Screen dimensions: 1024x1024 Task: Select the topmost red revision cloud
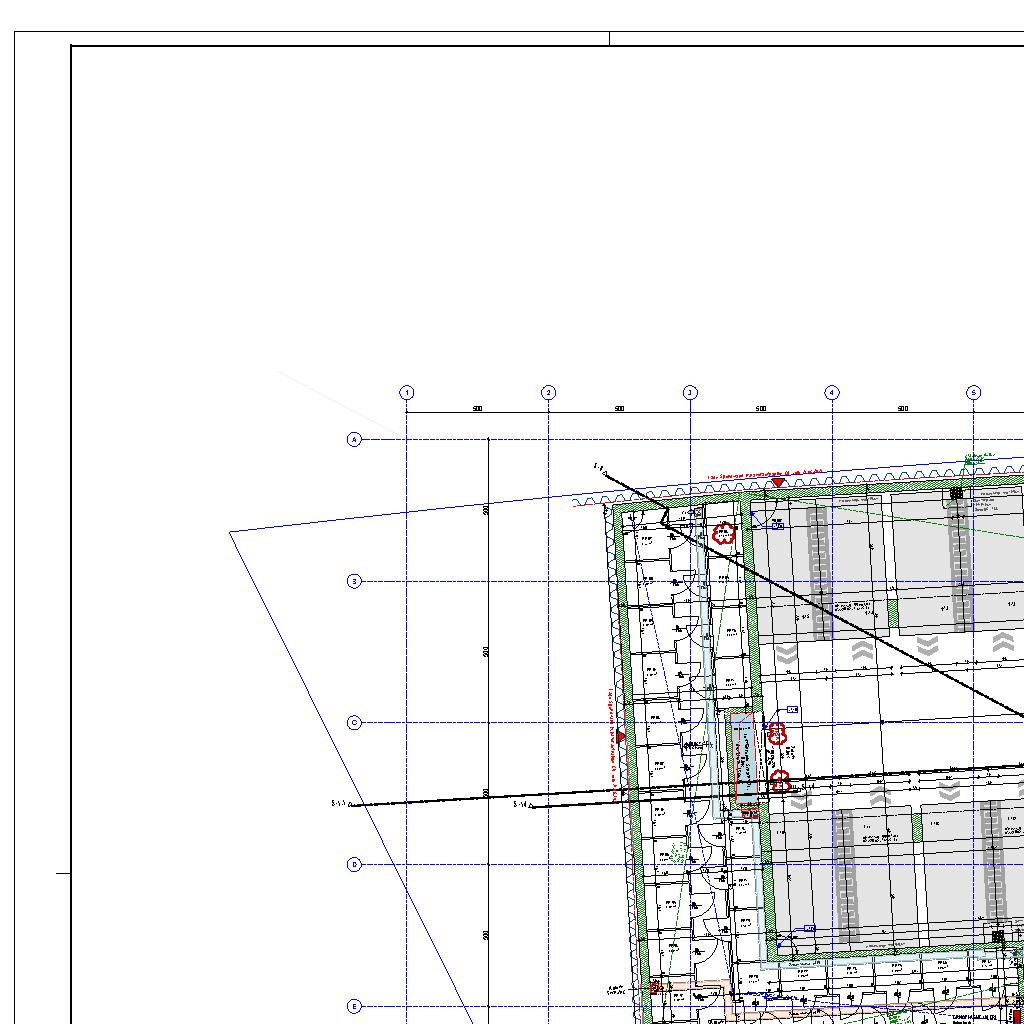coord(724,533)
